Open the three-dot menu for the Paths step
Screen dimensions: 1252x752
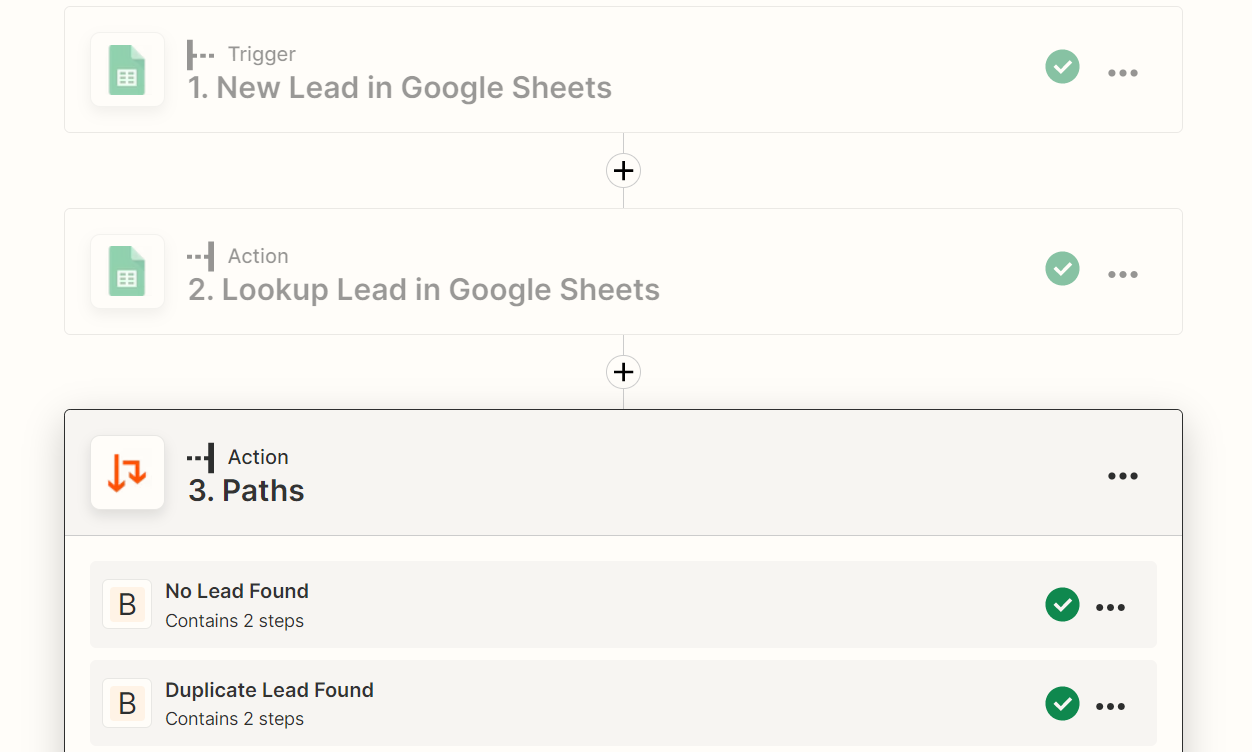(1123, 476)
